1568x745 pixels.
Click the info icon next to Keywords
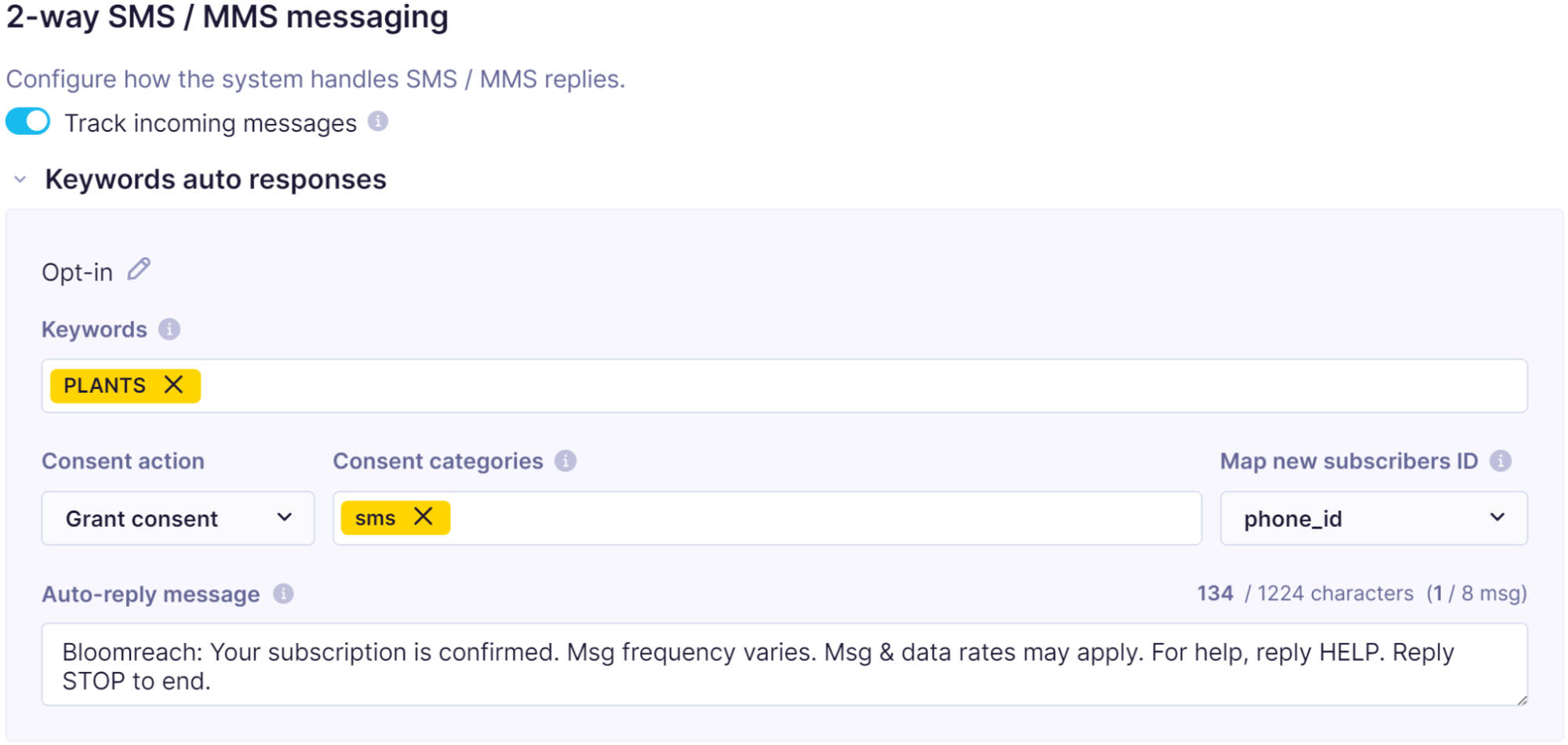(169, 329)
